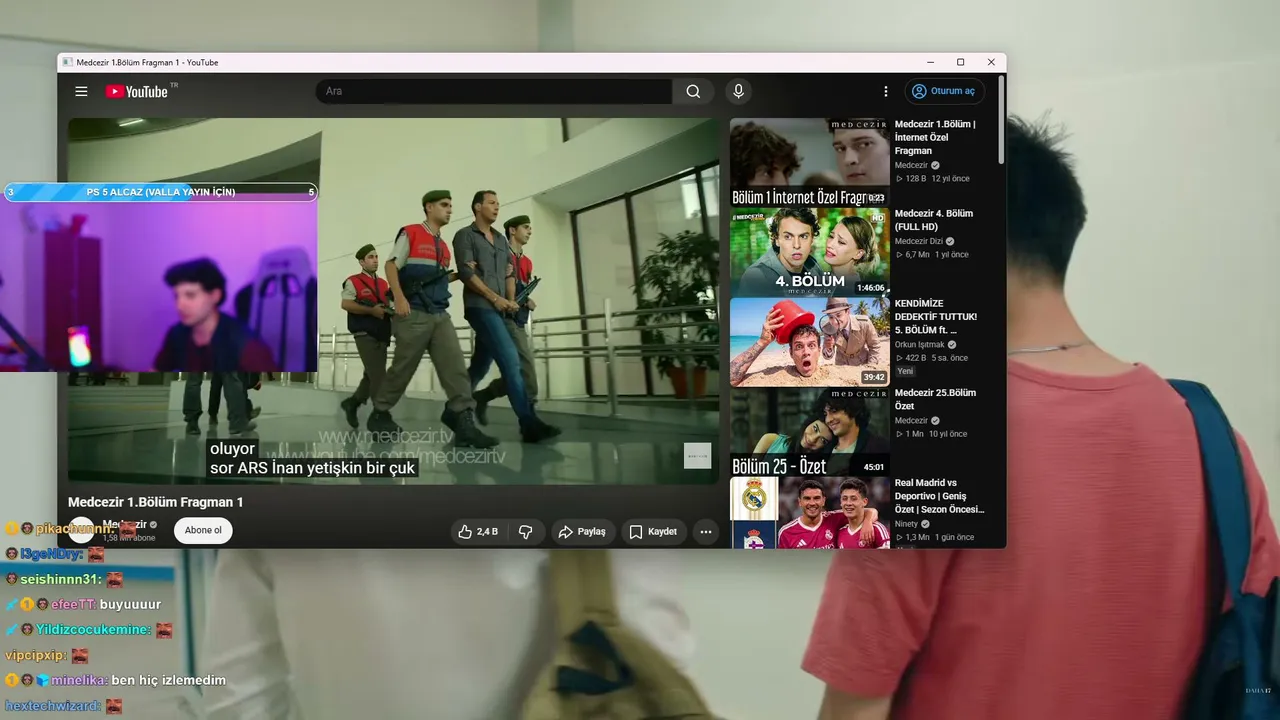
Task: Like the video showing 2,4 B
Action: point(478,531)
